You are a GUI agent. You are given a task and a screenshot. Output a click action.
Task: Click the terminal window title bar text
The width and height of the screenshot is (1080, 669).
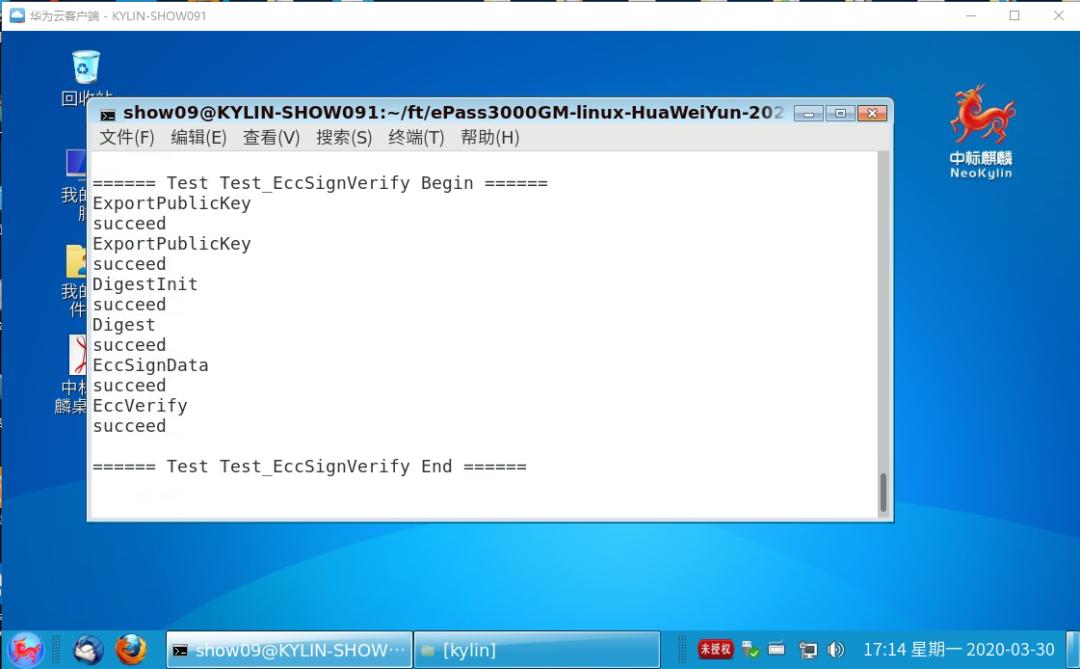click(453, 112)
